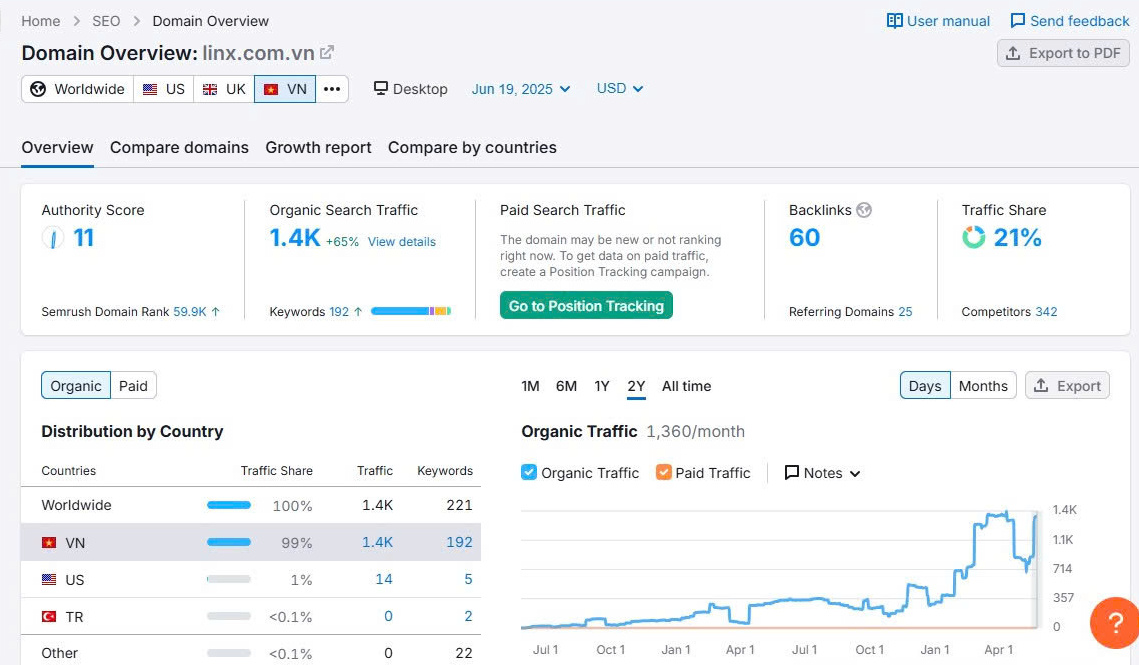Click the Send feedback speech bubble icon

click(1018, 20)
